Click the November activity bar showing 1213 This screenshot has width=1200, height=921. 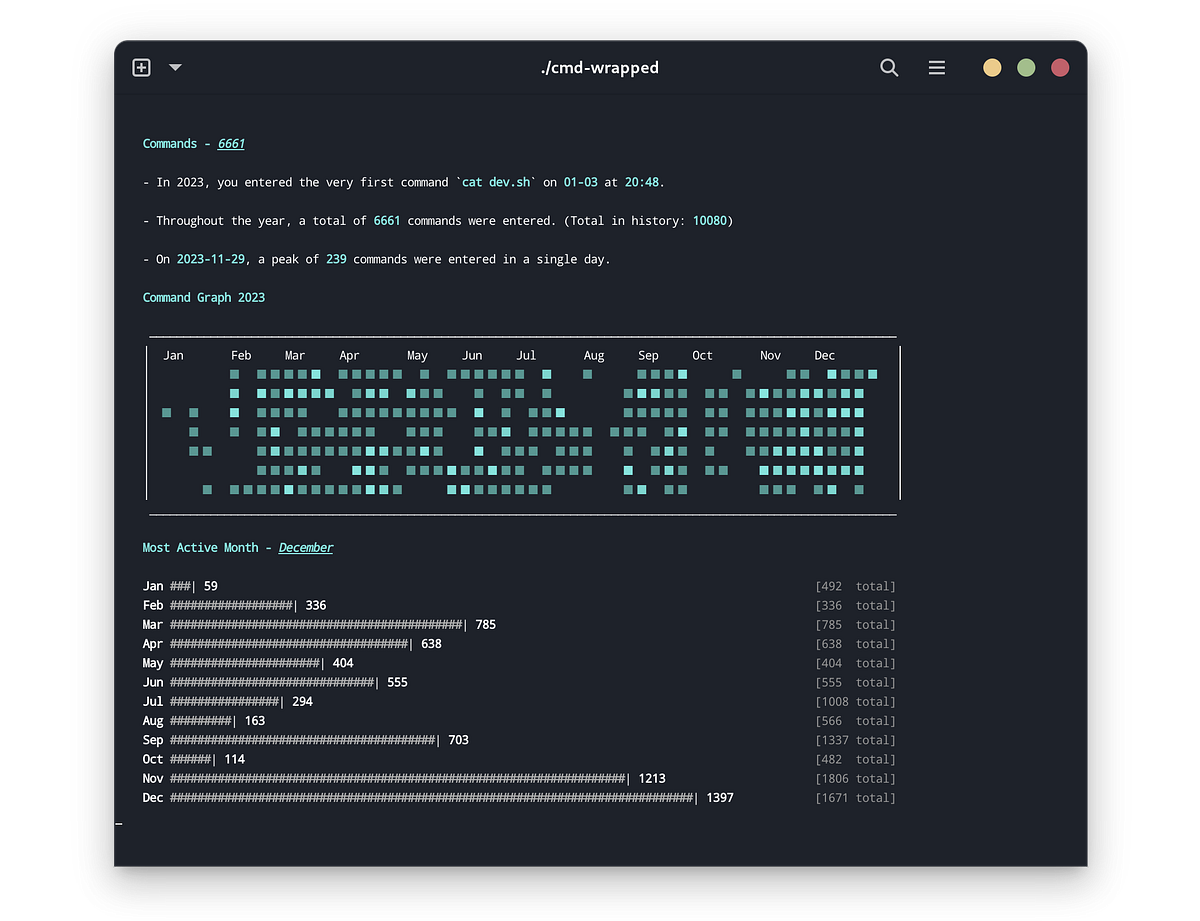(x=400, y=778)
